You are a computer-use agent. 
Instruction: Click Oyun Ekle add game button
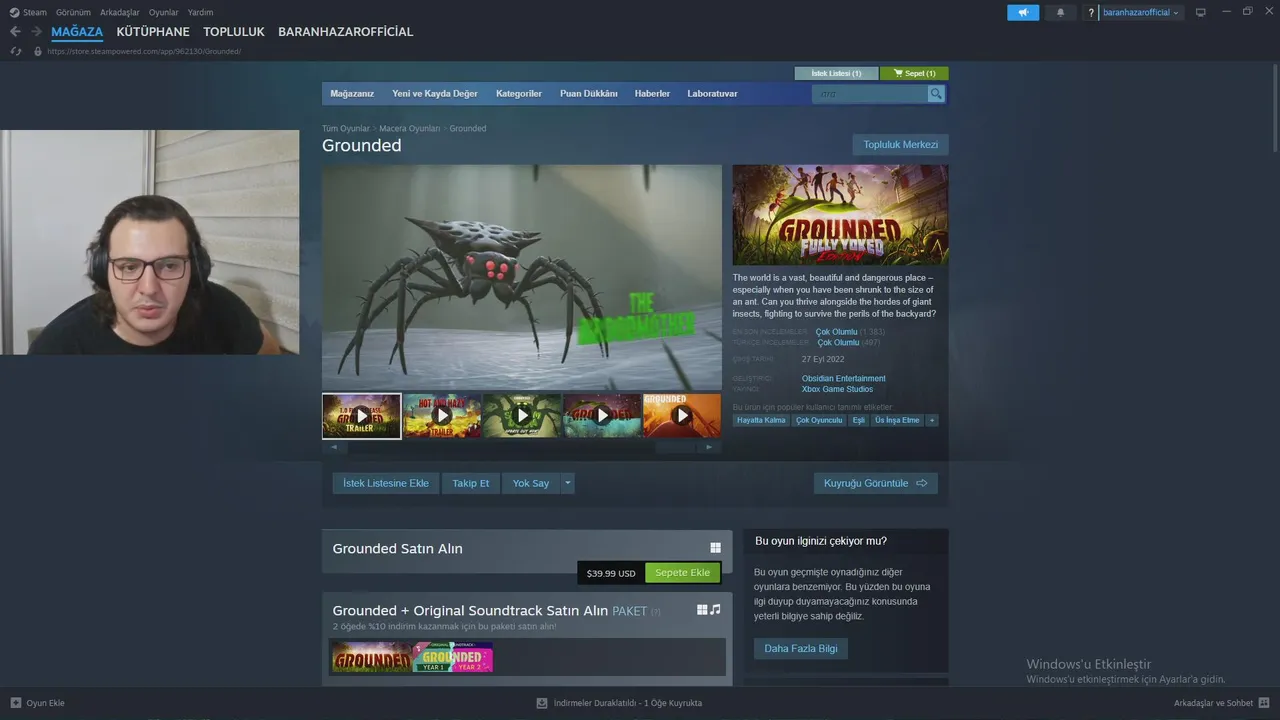37,703
